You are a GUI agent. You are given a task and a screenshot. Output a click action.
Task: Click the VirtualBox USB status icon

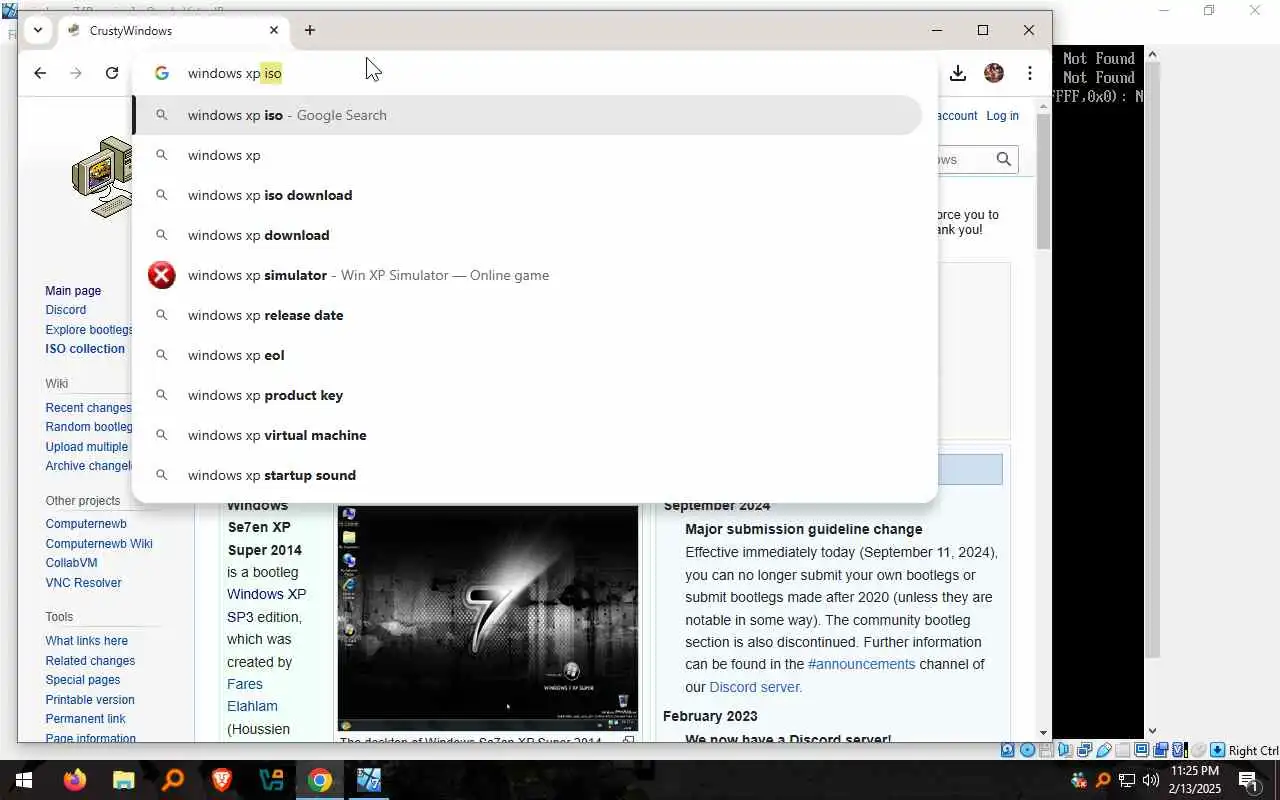click(x=1104, y=750)
